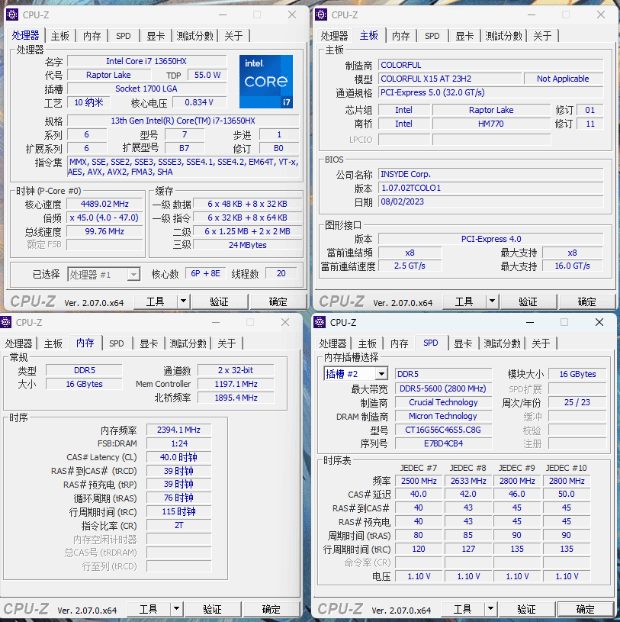This screenshot has height=622, width=620.
Task: Click the core count value 6P + 8E
Action: click(205, 273)
